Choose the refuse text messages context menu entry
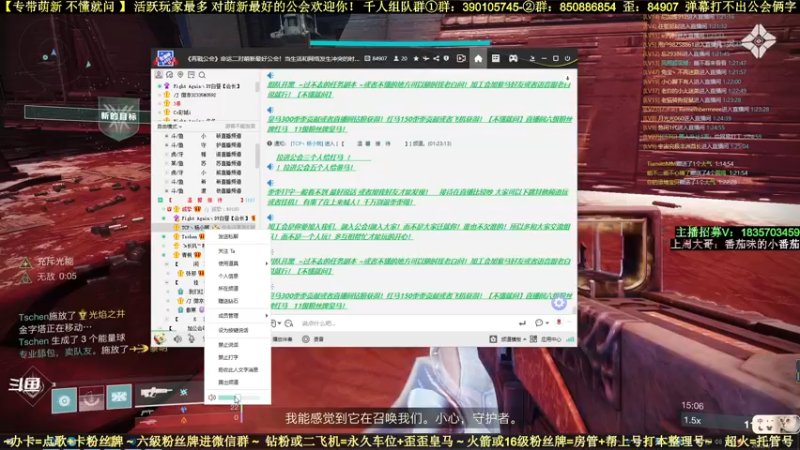 237,370
